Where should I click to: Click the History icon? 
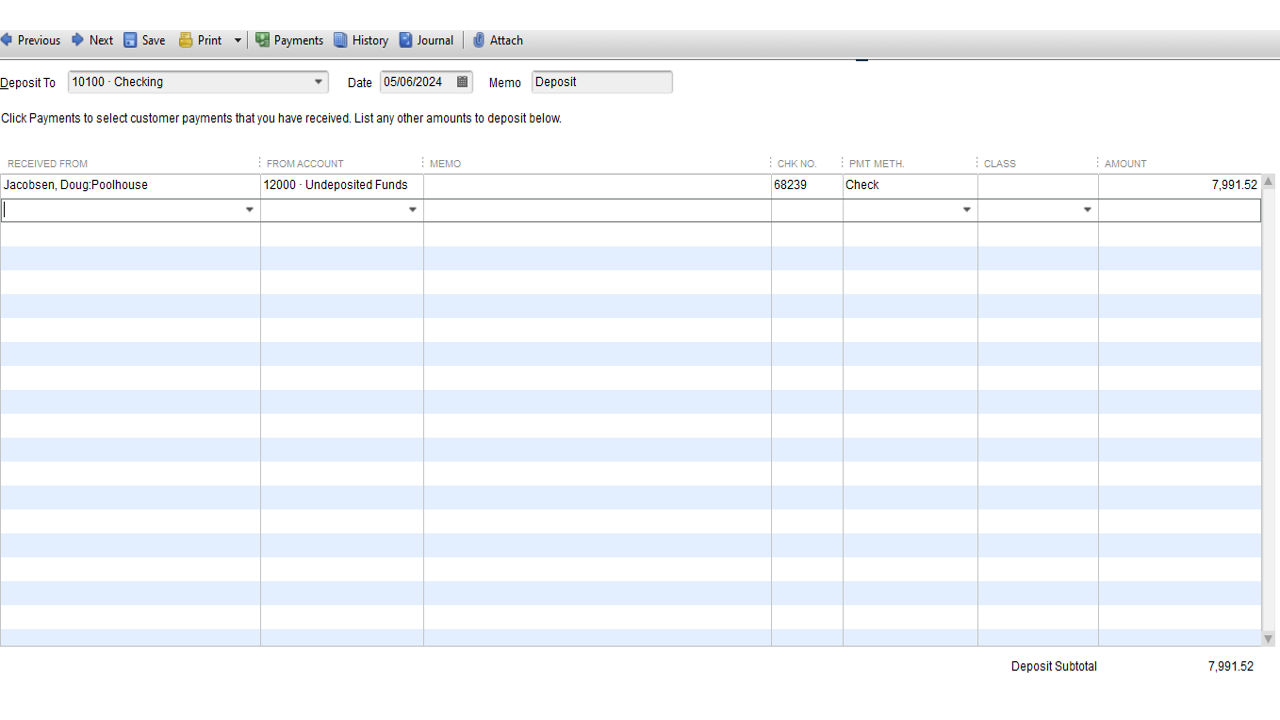[341, 40]
